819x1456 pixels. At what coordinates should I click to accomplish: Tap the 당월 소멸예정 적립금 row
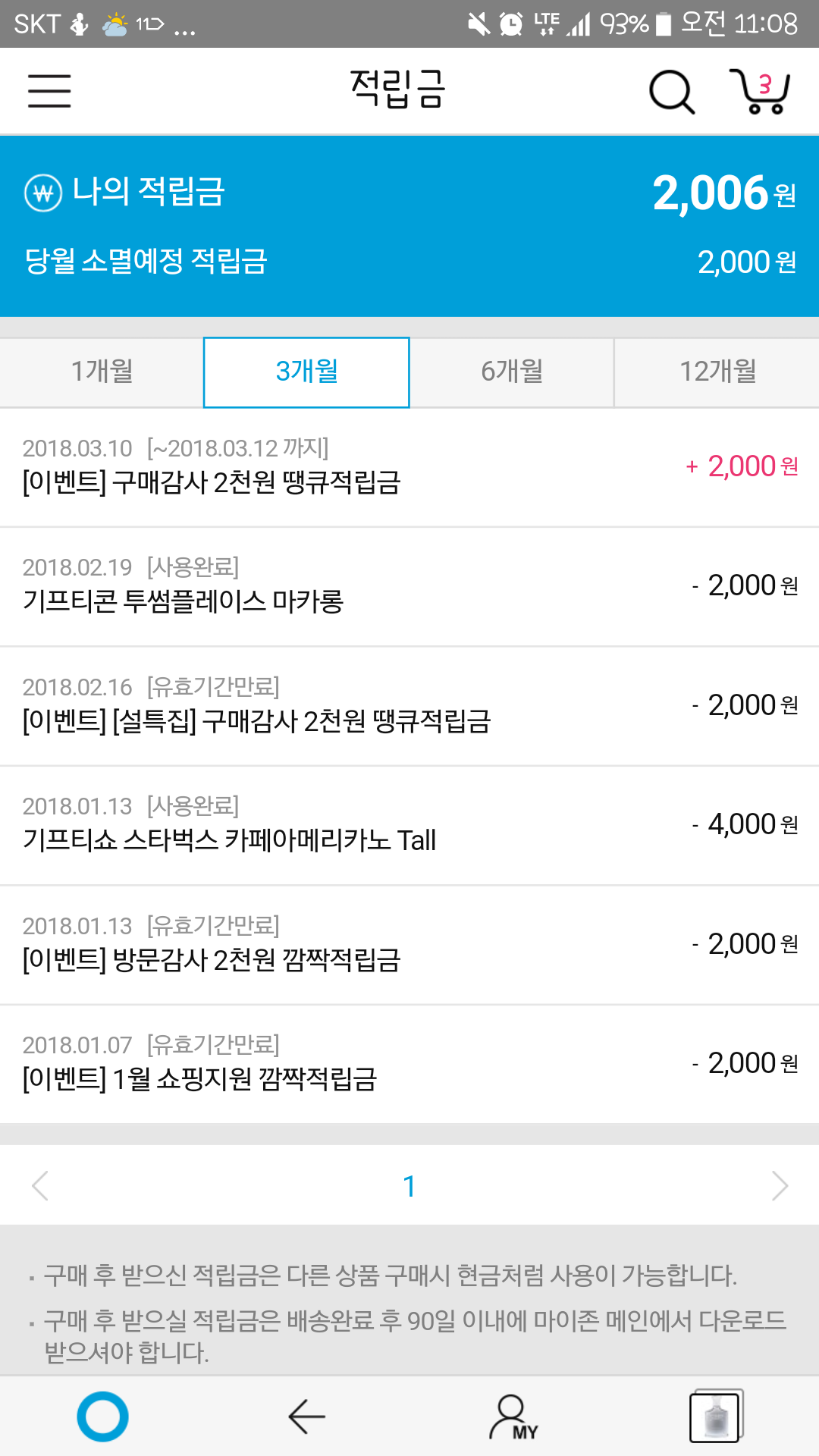(409, 262)
